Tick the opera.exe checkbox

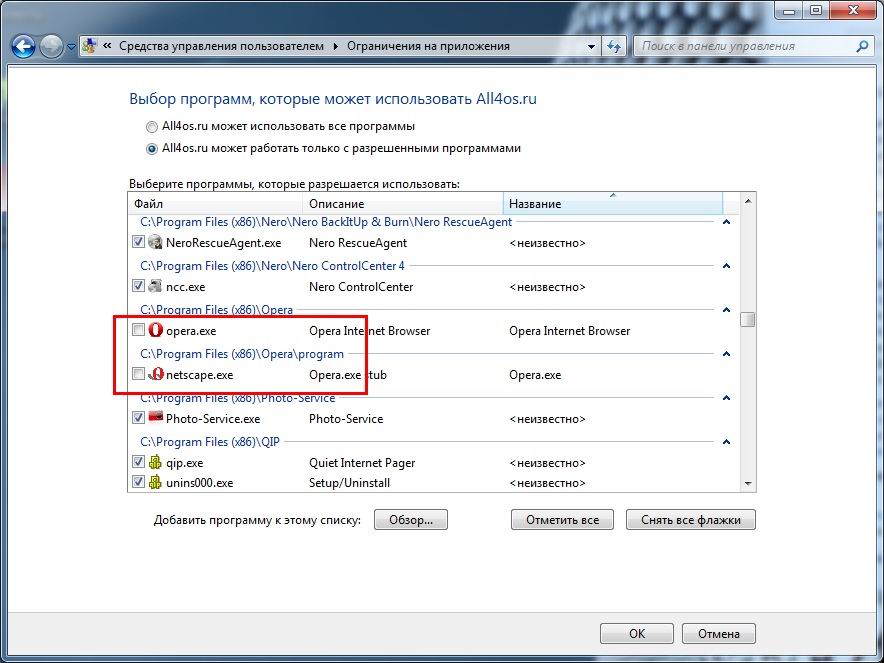pos(138,330)
